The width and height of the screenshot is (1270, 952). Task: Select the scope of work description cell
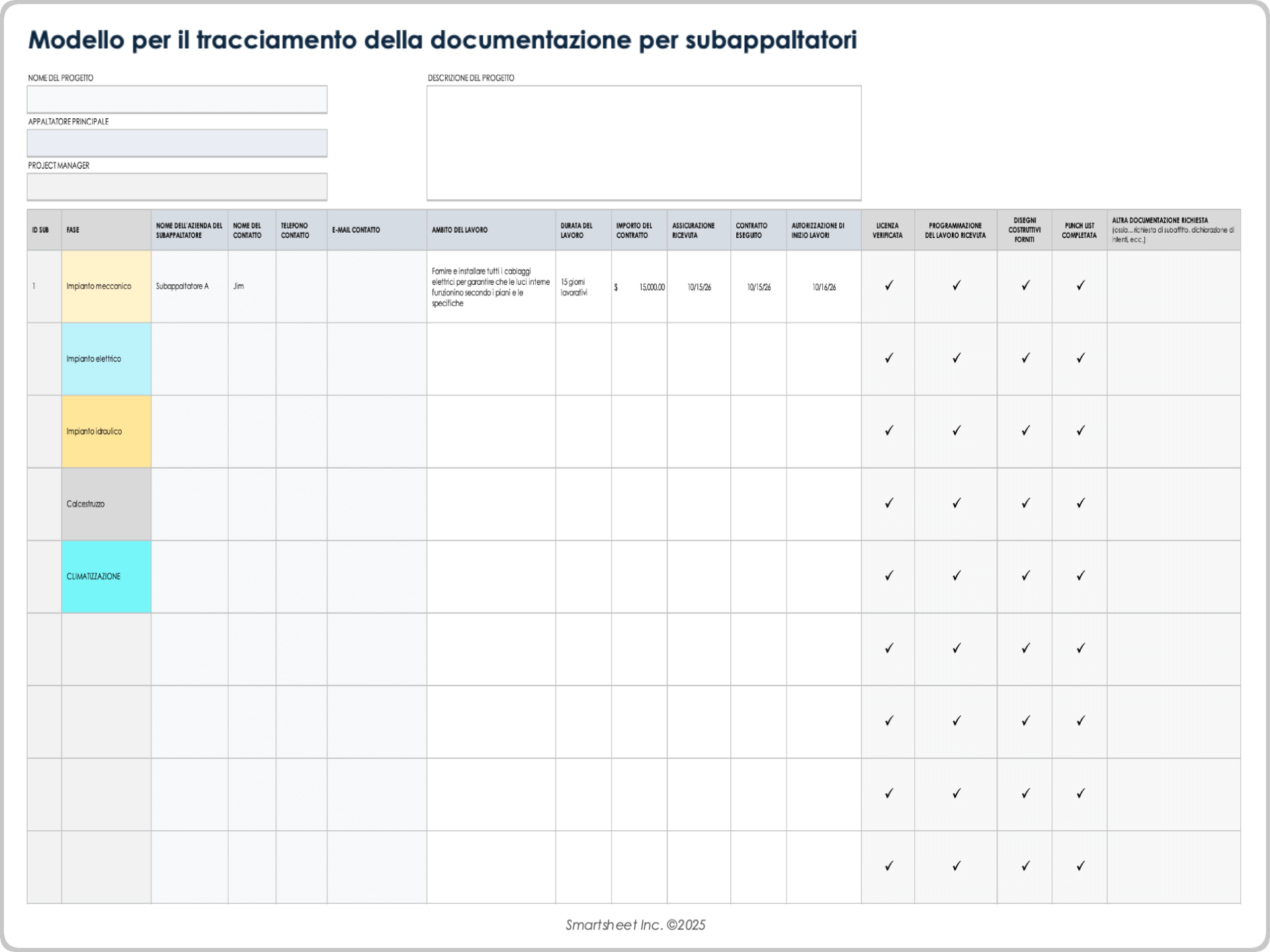coord(491,286)
